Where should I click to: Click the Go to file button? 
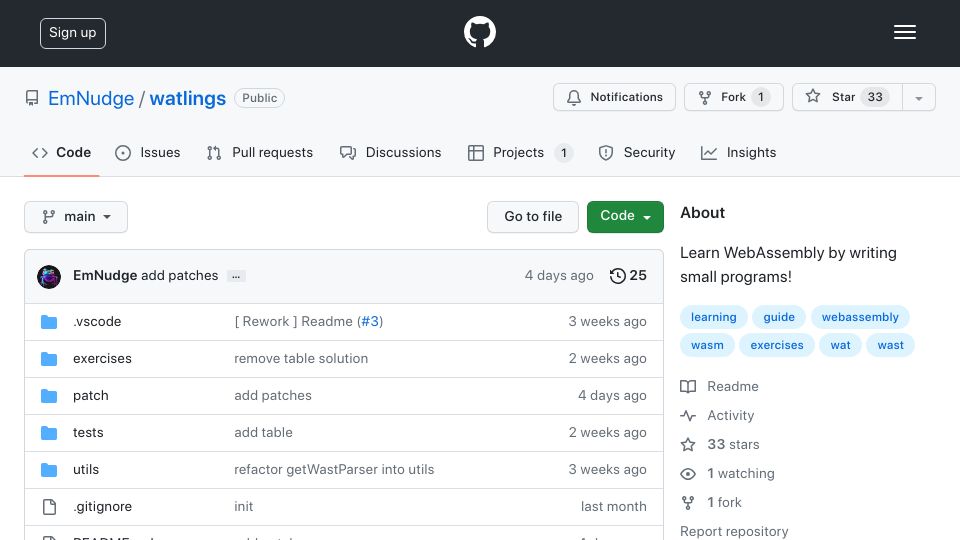click(x=533, y=217)
